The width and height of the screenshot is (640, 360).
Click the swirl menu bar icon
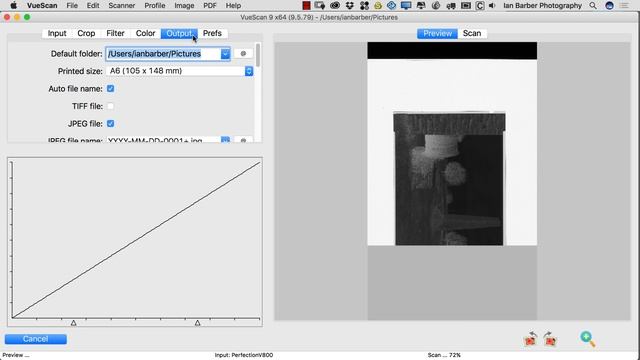(x=436, y=6)
